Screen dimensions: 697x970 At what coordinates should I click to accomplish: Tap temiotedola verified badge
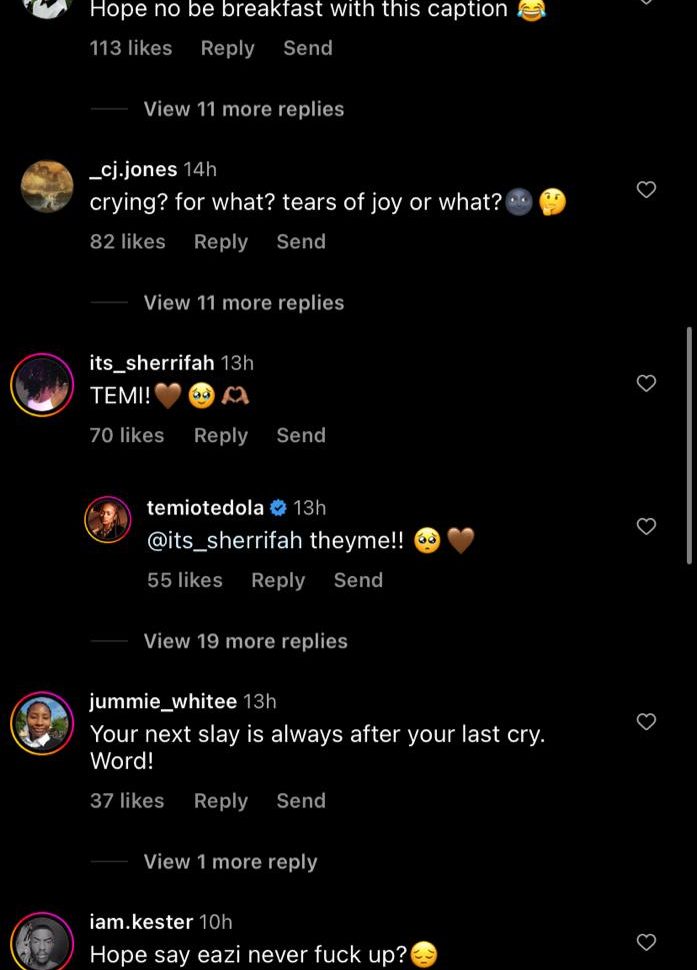pos(279,508)
